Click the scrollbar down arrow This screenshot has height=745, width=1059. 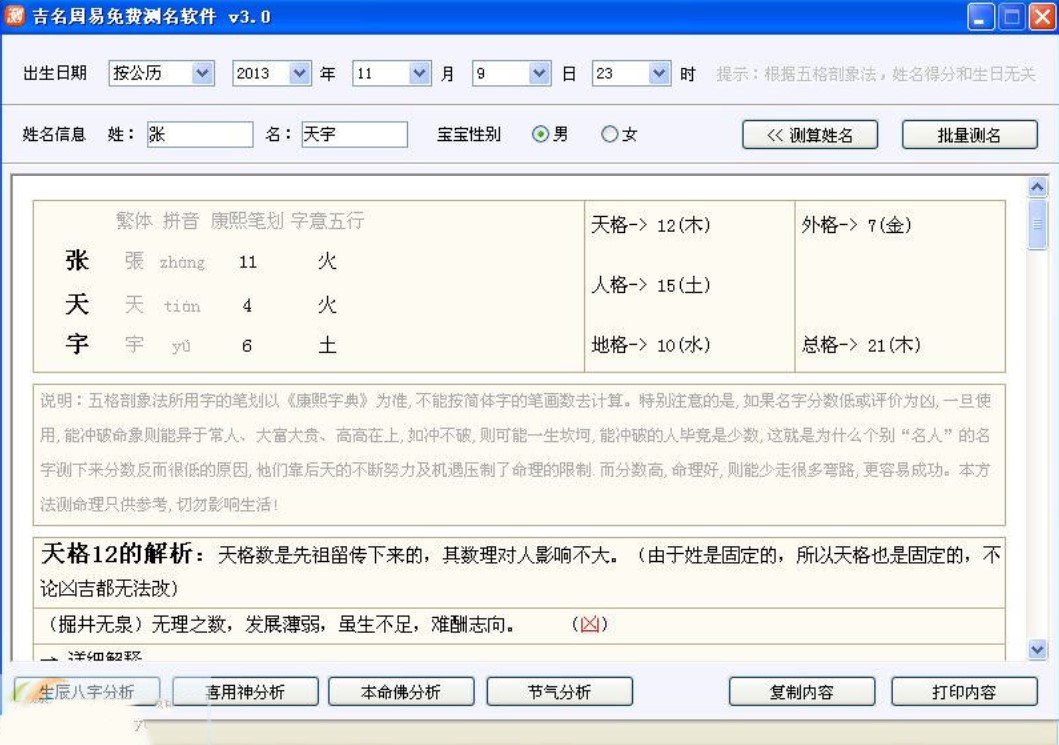pos(1037,650)
